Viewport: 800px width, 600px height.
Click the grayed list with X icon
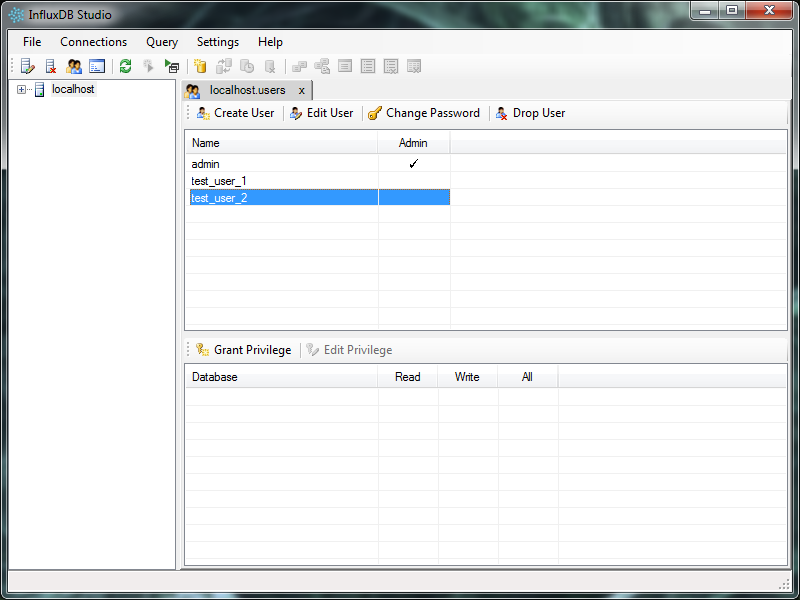(x=391, y=66)
